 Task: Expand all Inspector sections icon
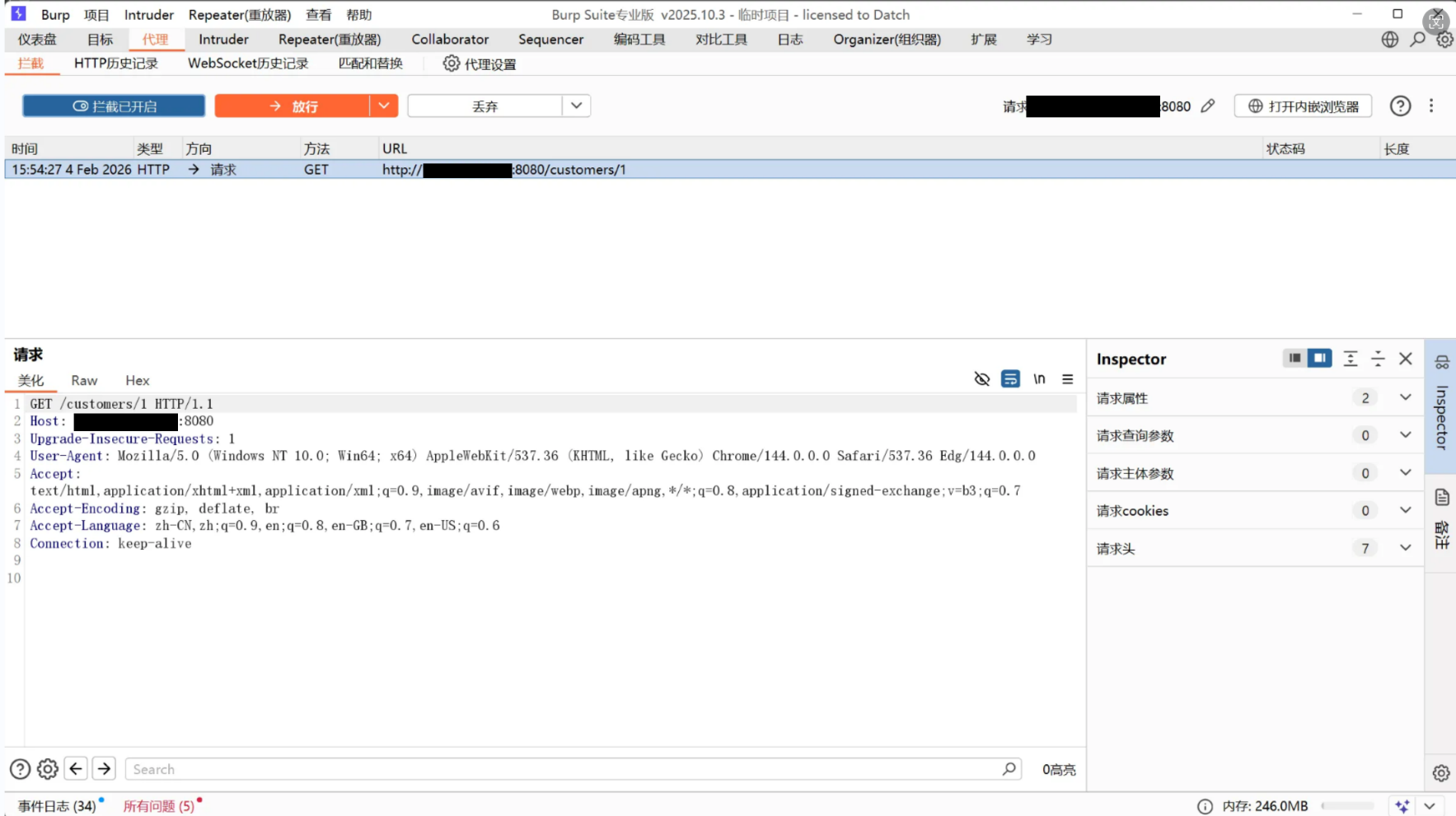pyautogui.click(x=1351, y=359)
